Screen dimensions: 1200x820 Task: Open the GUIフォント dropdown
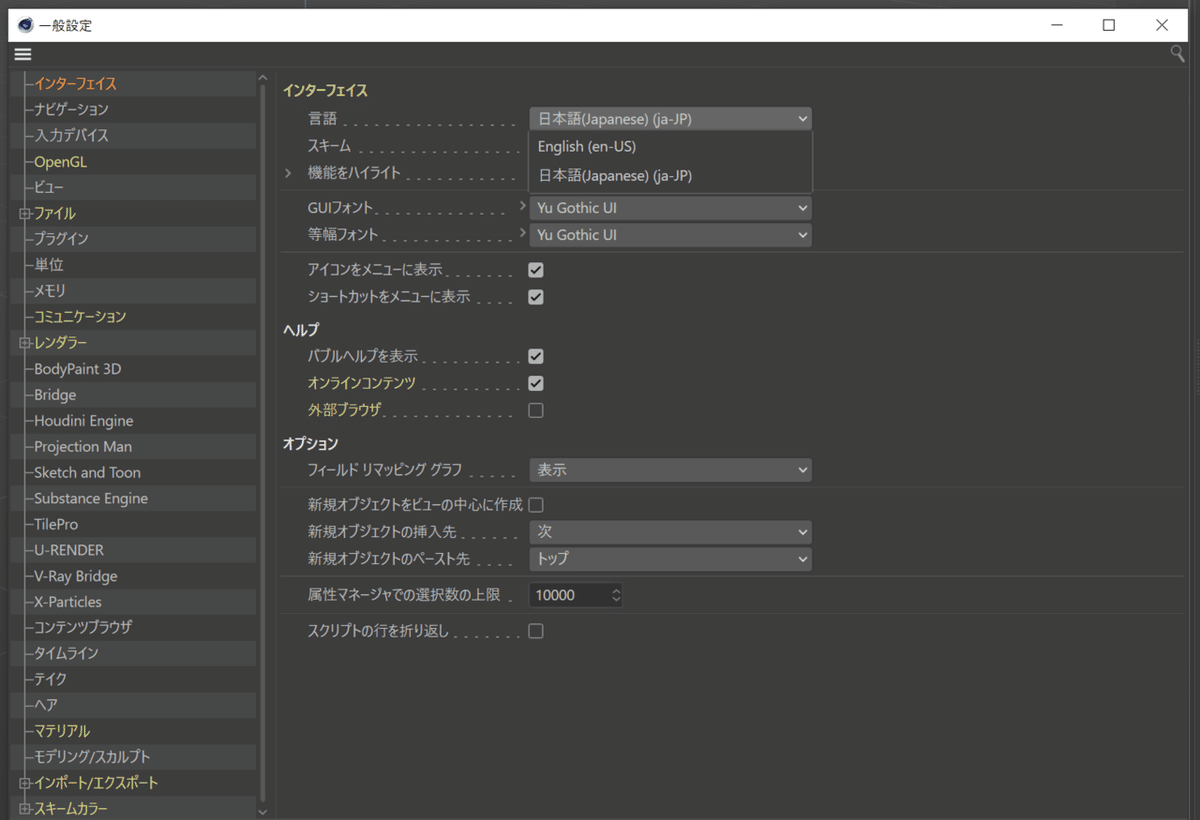(x=670, y=208)
